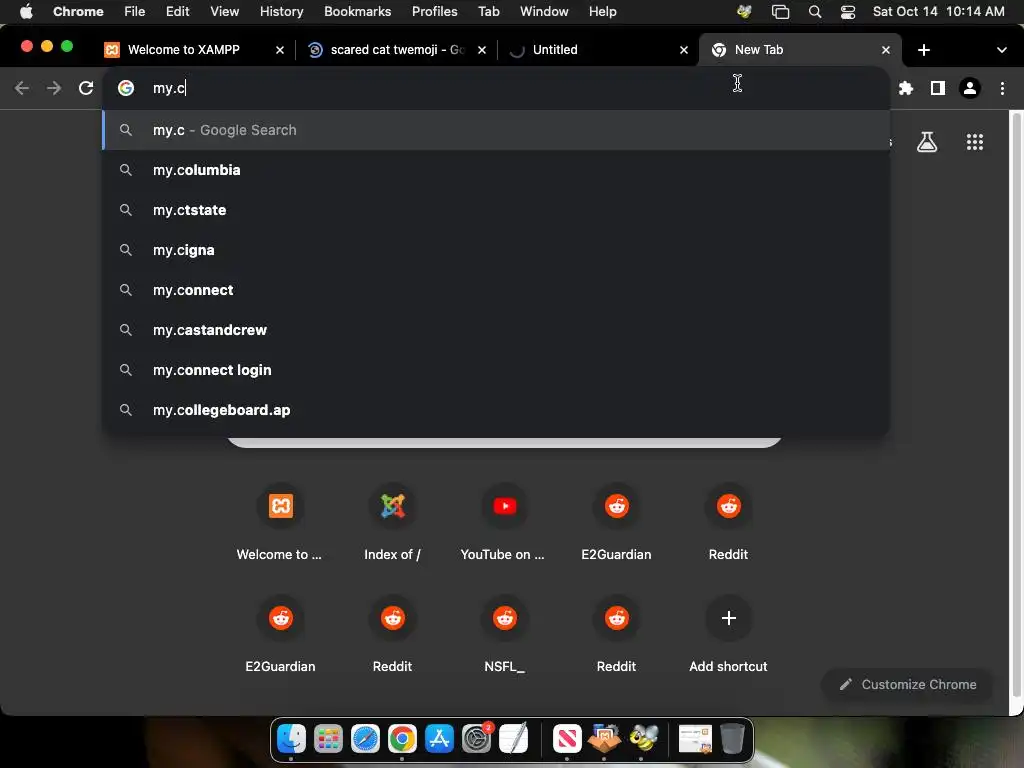
Task: Select the New Tab tab
Action: tap(800, 50)
